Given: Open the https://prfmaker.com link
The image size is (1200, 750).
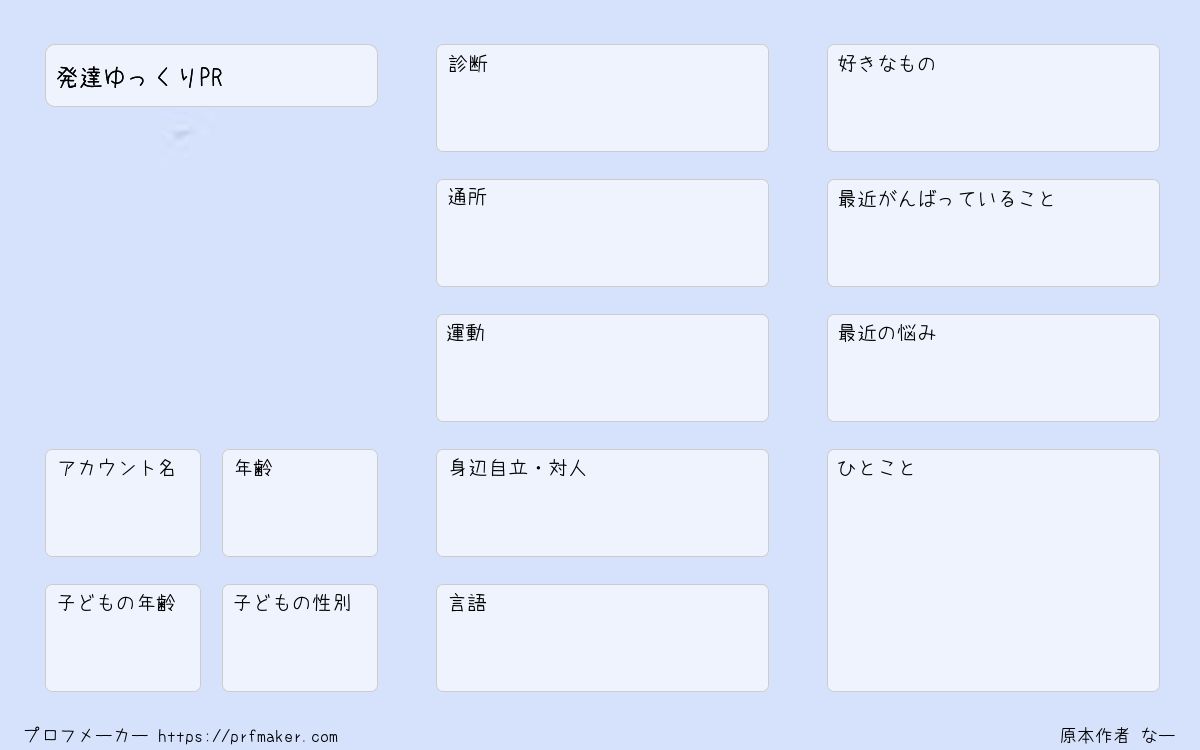Looking at the screenshot, I should pyautogui.click(x=248, y=737).
